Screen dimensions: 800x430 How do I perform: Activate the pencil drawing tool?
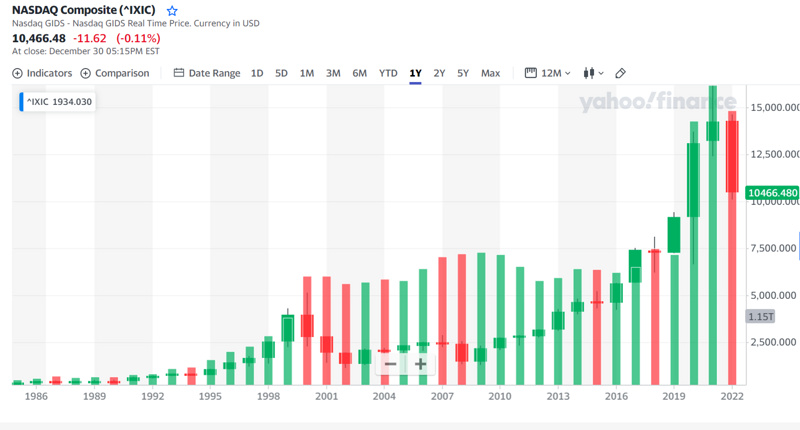[x=621, y=73]
